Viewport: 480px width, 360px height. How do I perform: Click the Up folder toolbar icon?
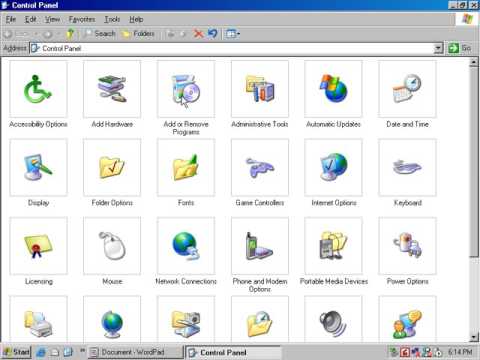(x=70, y=34)
